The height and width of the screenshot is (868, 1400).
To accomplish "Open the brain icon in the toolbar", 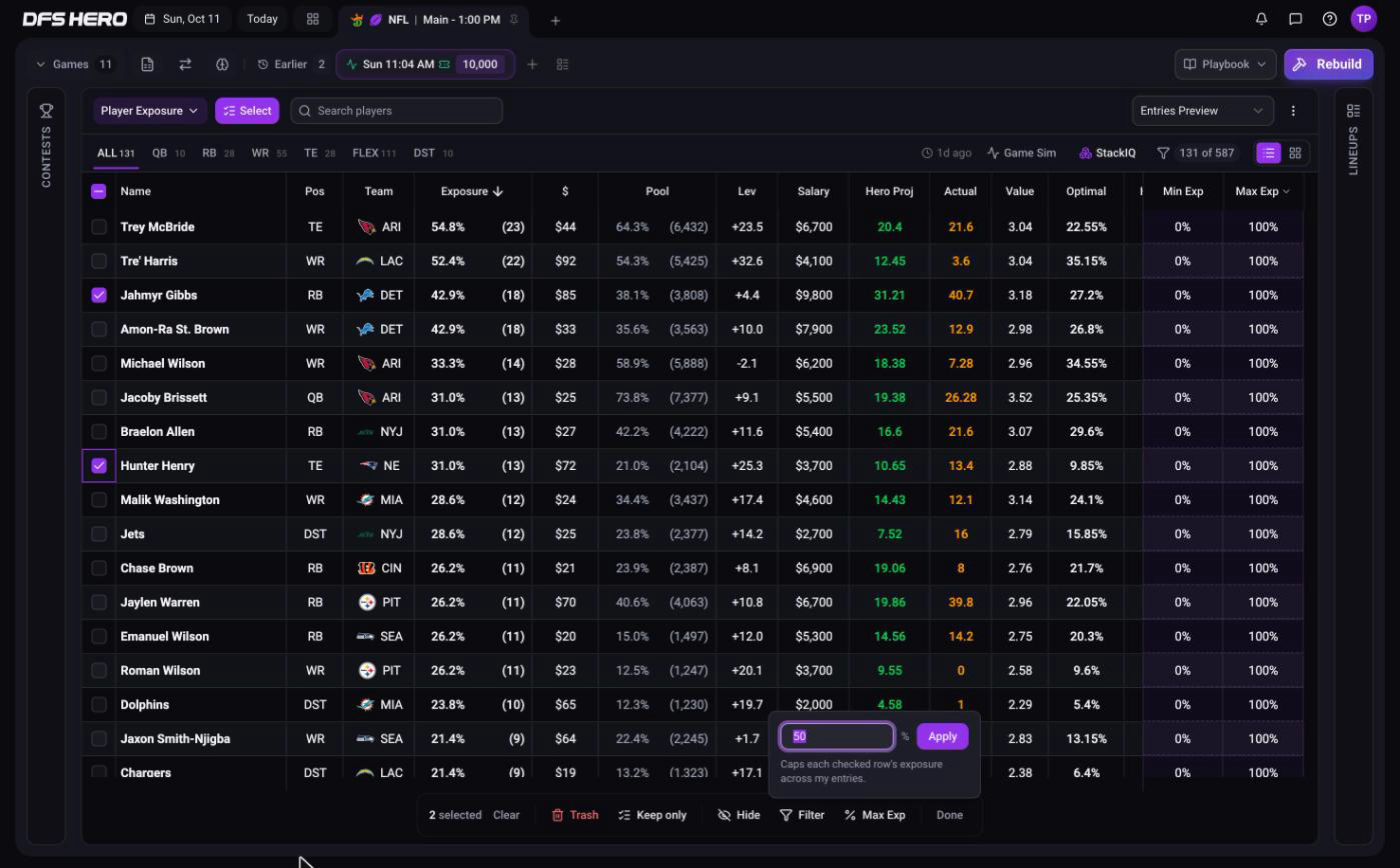I will (x=222, y=64).
